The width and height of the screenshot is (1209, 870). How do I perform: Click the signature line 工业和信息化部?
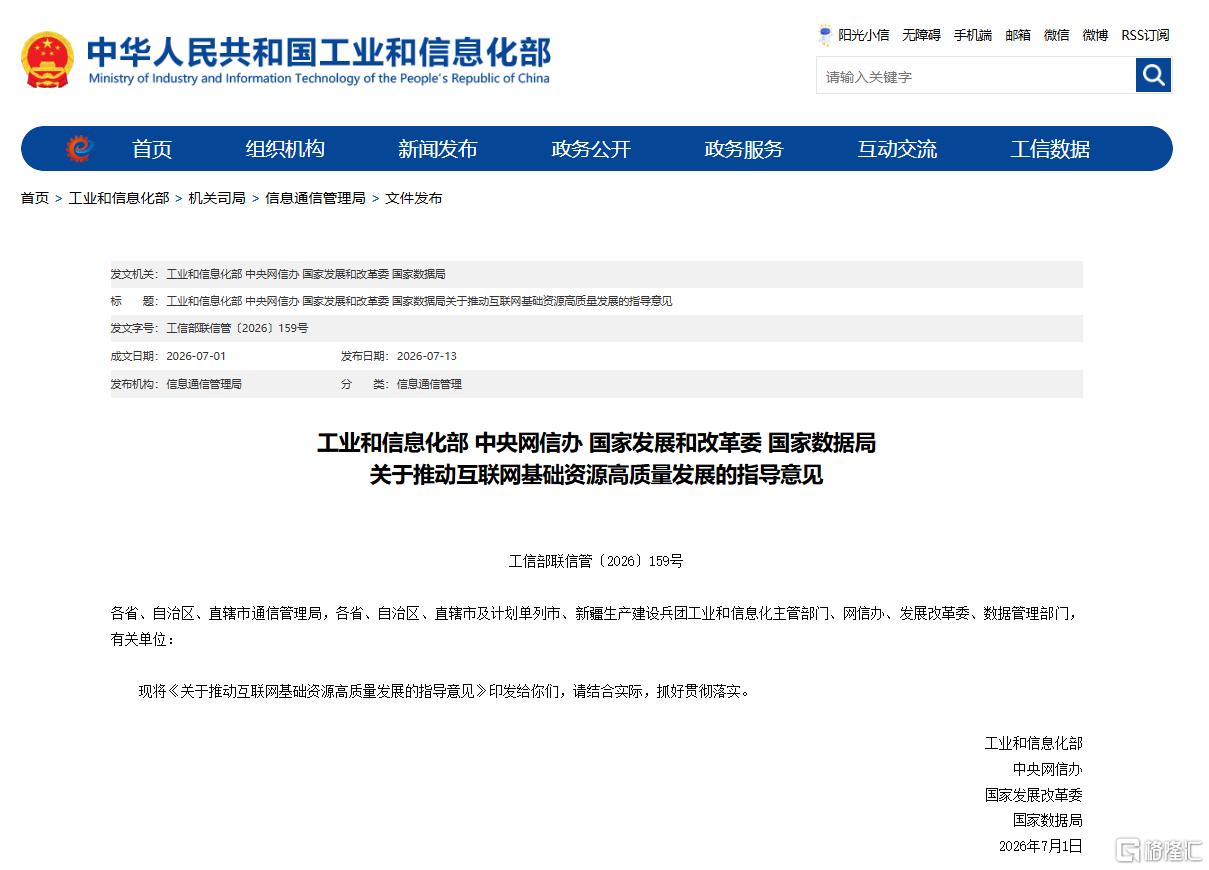click(1034, 743)
